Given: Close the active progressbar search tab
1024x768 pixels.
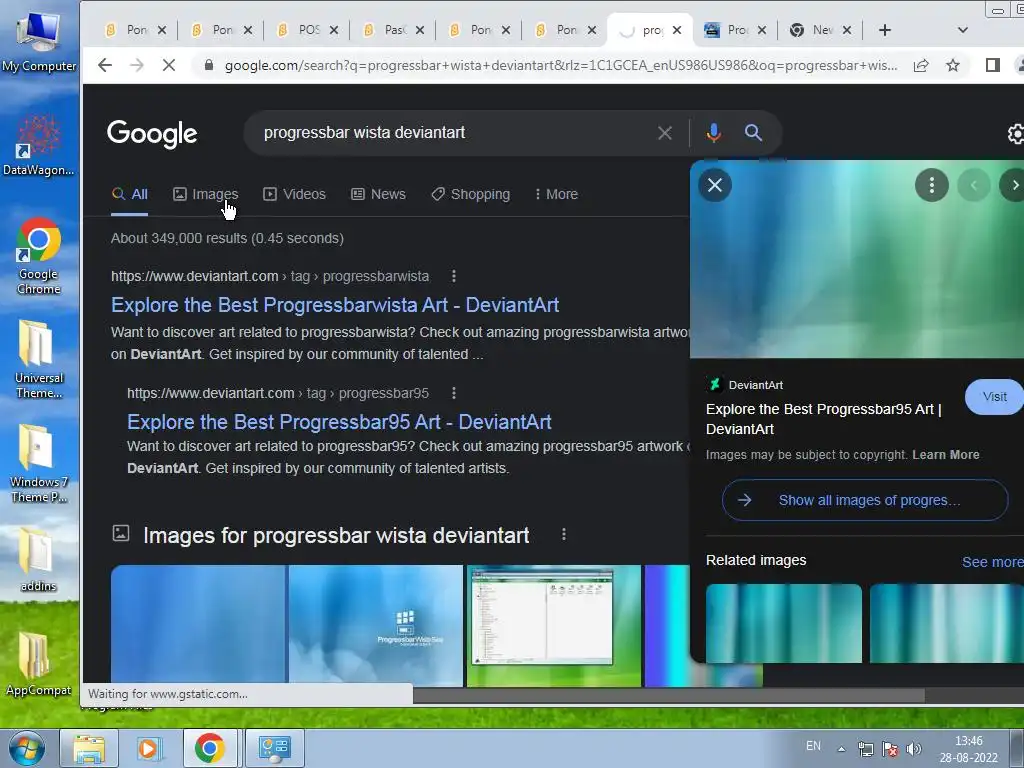Looking at the screenshot, I should pyautogui.click(x=677, y=30).
